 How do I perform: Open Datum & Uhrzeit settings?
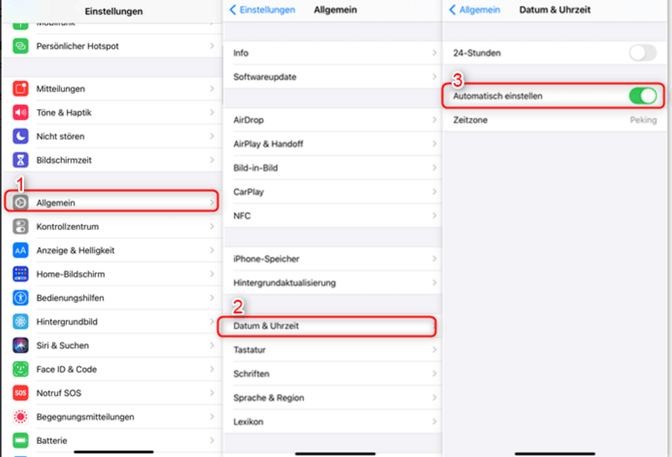tap(328, 326)
